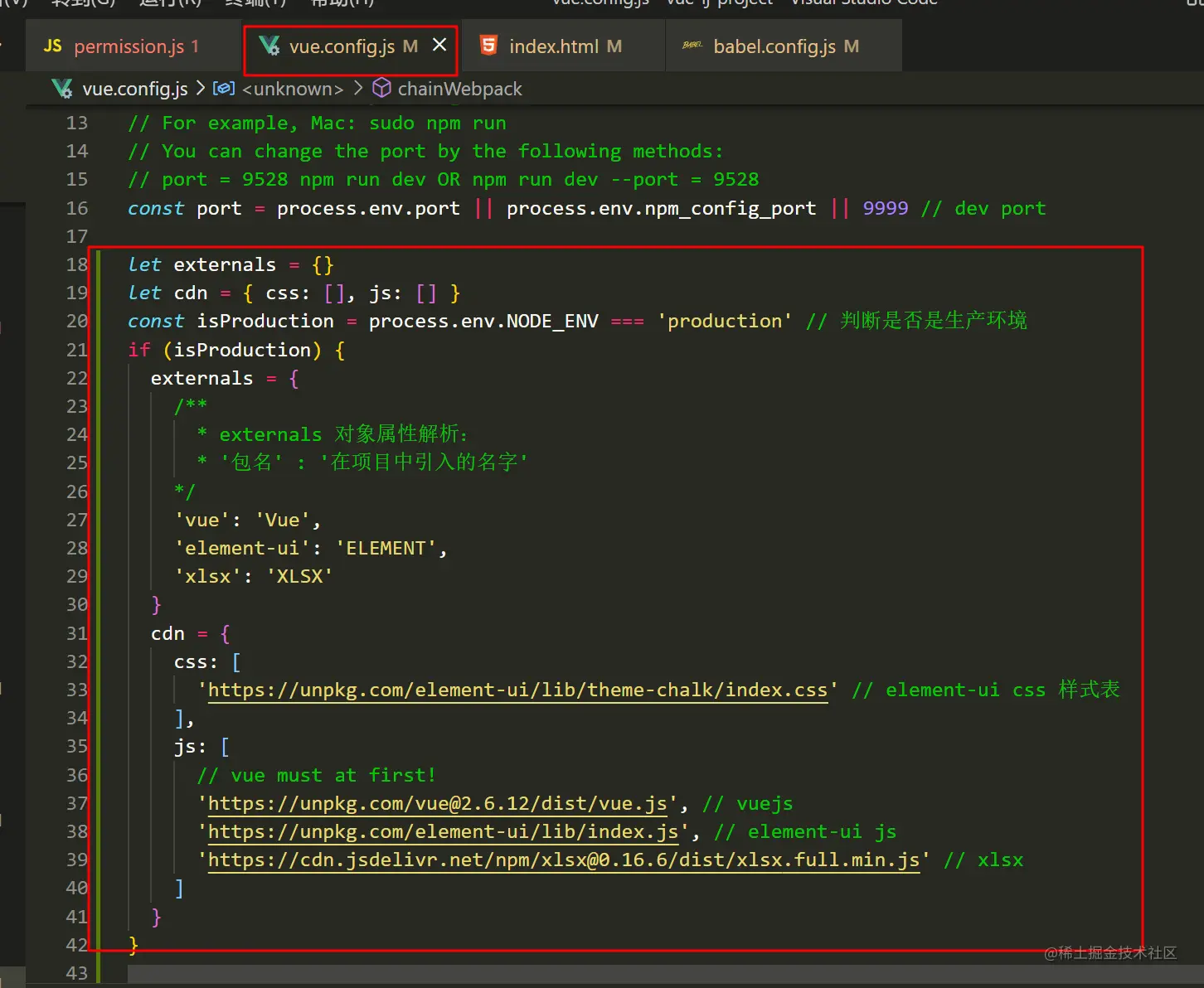This screenshot has height=988, width=1204.
Task: Click the 'Vue' string on line 27
Action: pyautogui.click(x=282, y=520)
